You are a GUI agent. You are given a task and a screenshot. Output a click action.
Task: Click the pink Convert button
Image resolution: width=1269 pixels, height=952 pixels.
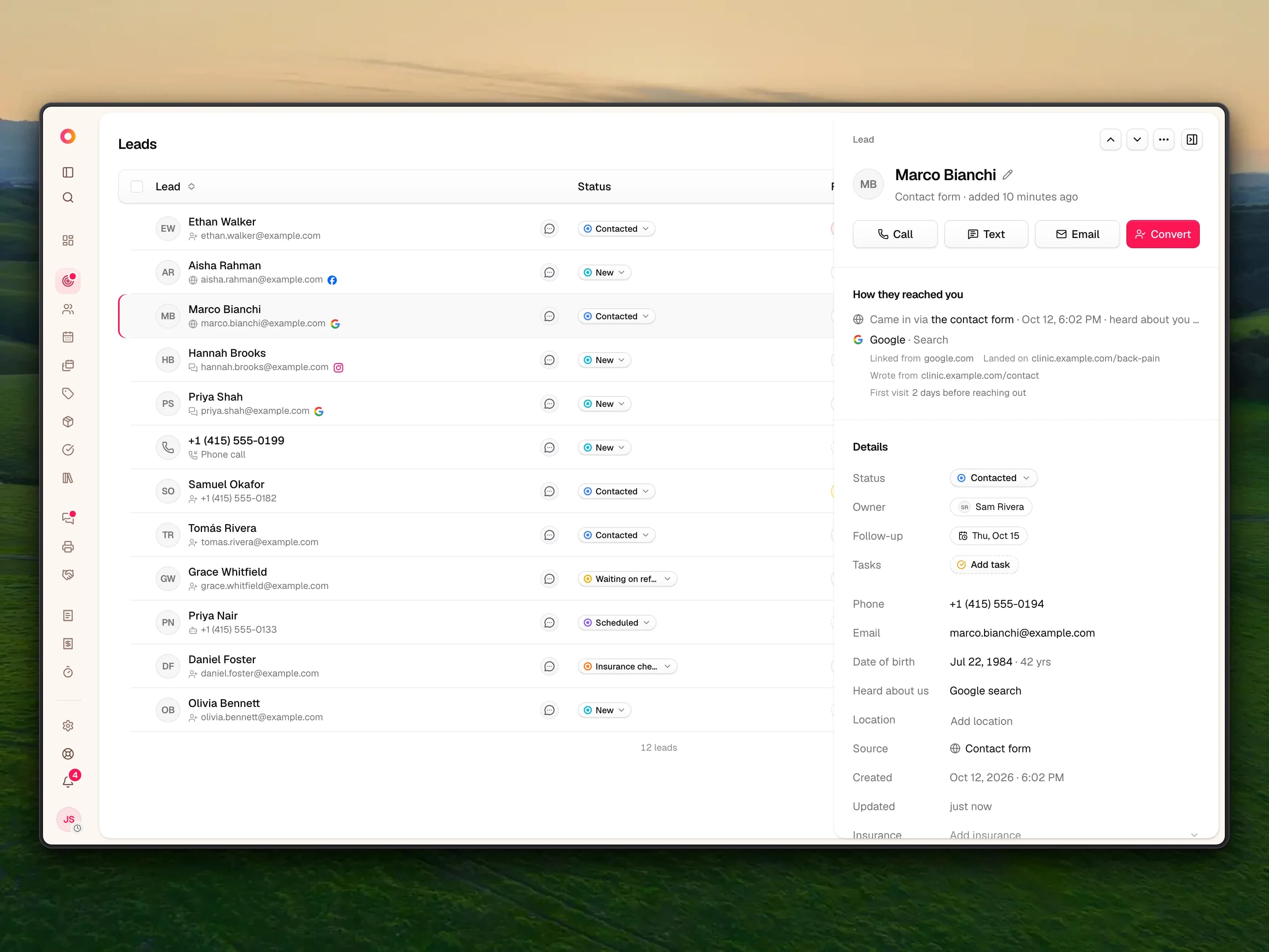click(x=1162, y=234)
